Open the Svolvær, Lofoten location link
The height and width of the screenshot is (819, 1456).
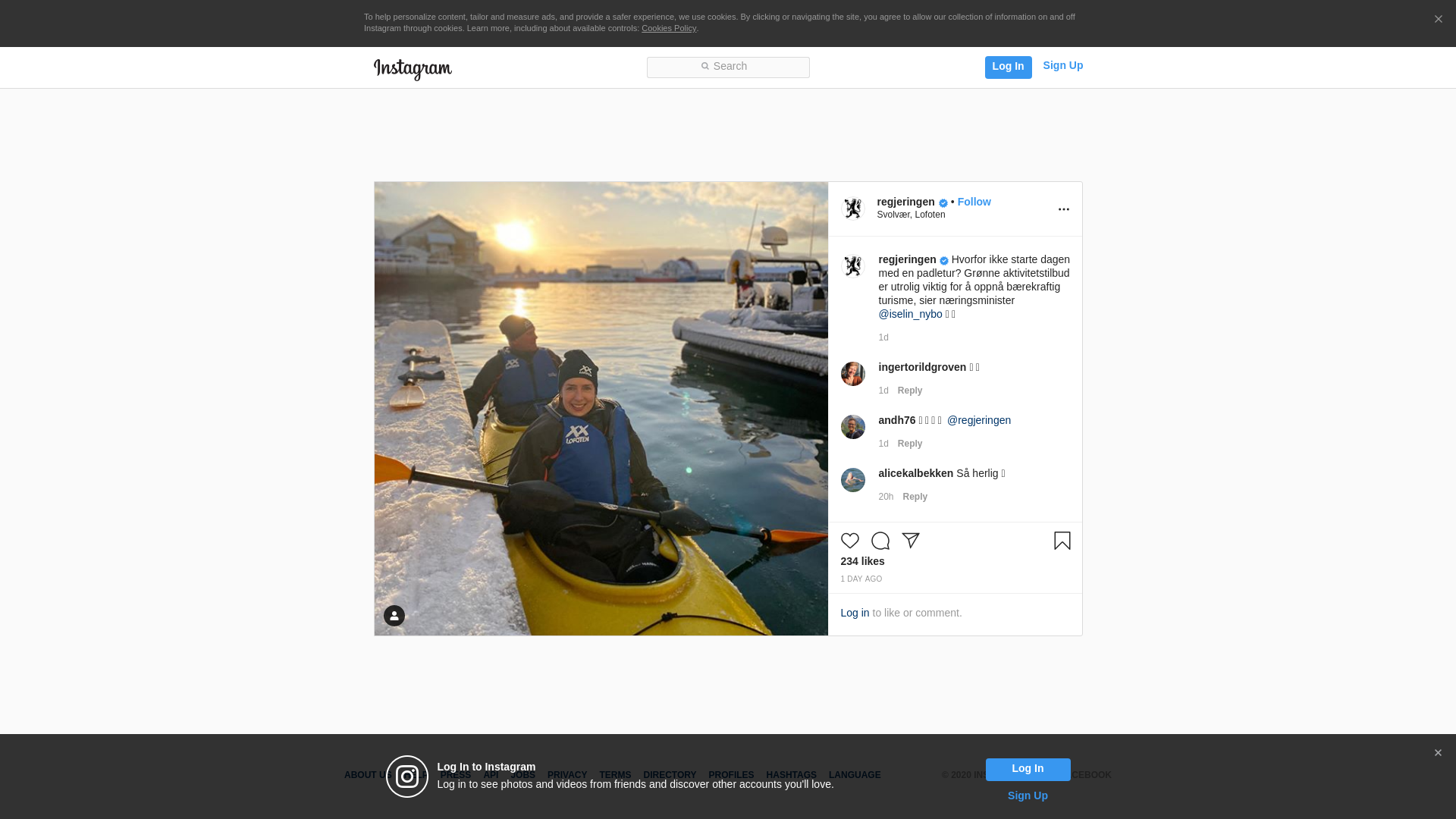coord(911,215)
